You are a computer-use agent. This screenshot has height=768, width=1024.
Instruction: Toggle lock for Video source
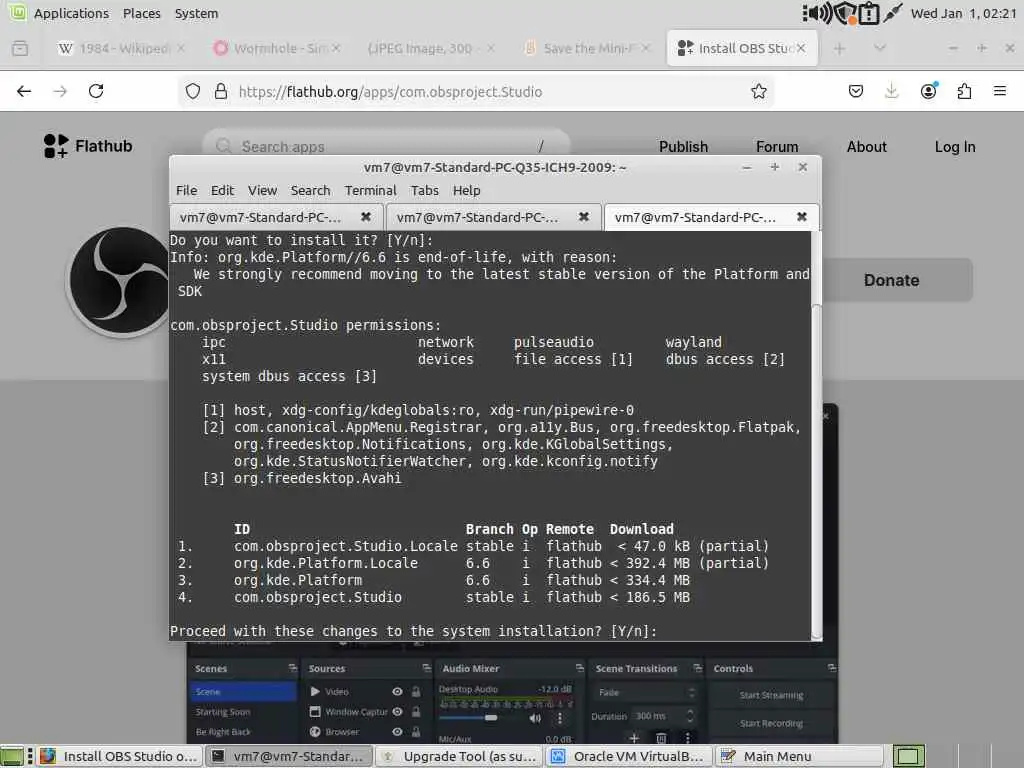(415, 692)
